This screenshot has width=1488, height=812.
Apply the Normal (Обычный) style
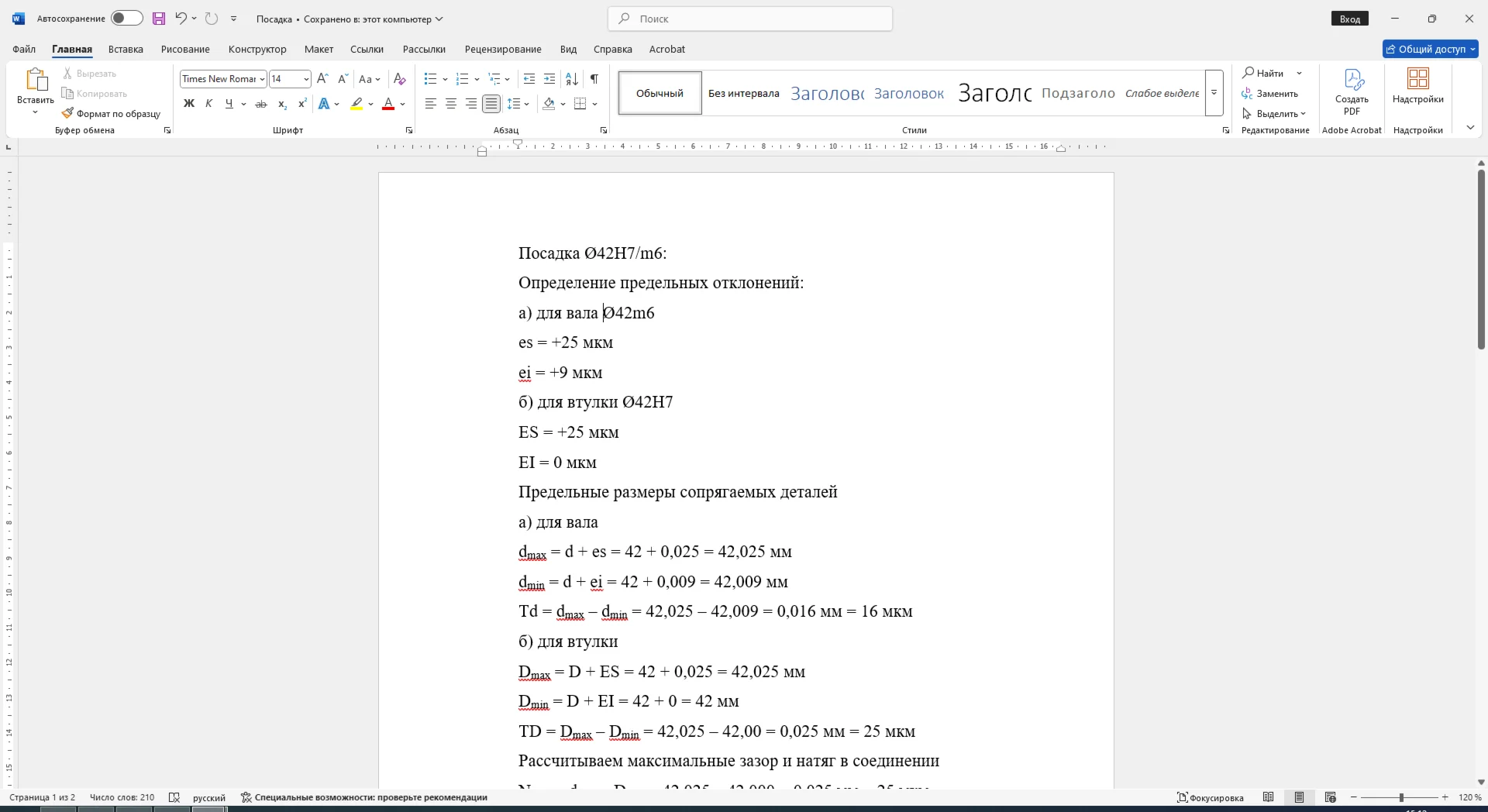(660, 93)
